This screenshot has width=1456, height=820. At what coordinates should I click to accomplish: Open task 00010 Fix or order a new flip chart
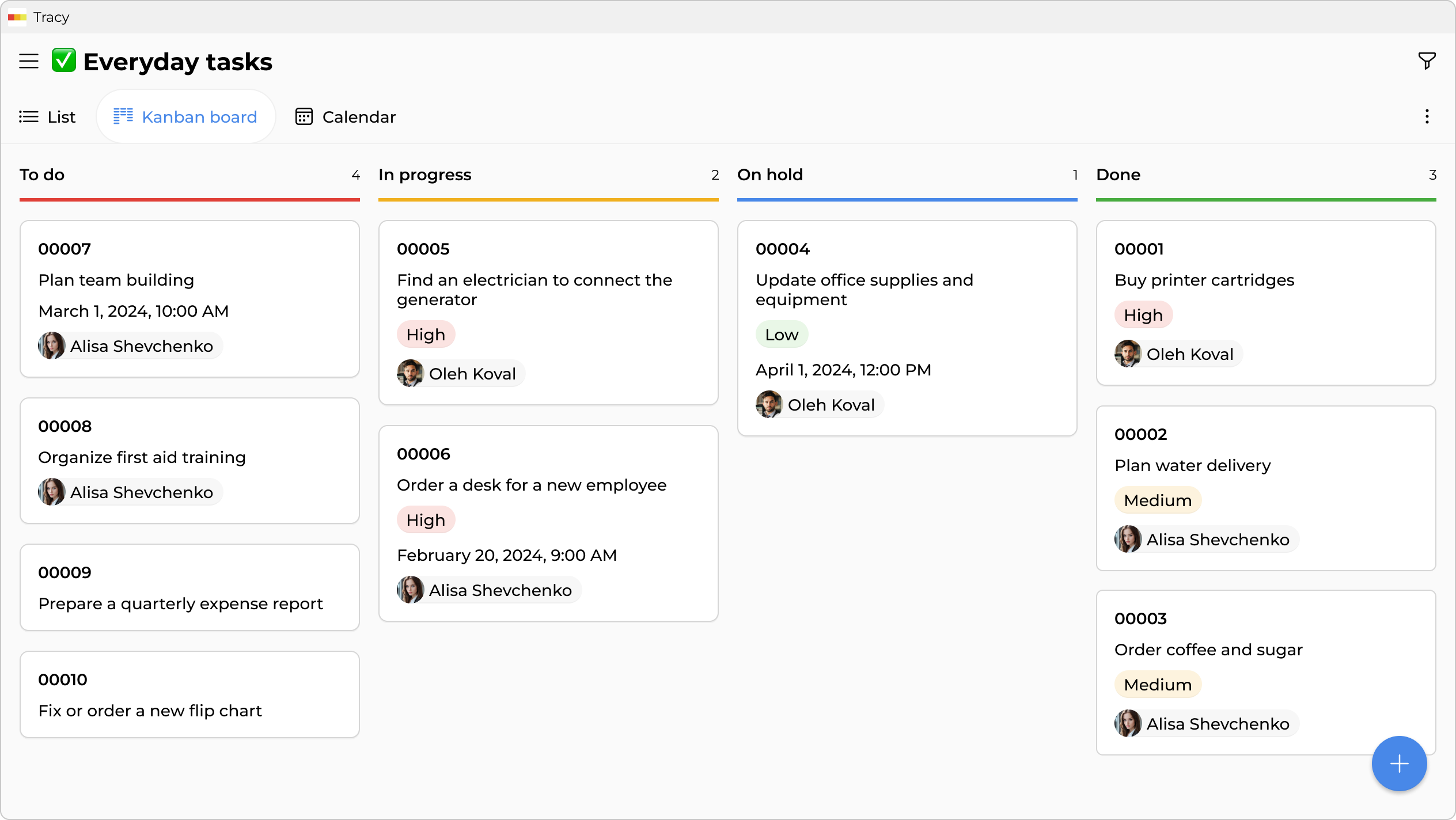(189, 694)
